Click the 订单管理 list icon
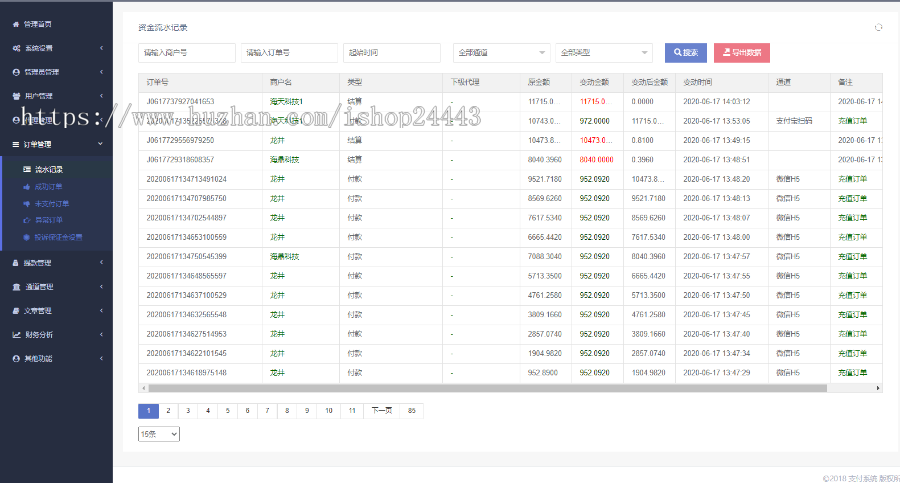Image resolution: width=900 pixels, height=483 pixels. tap(16, 144)
